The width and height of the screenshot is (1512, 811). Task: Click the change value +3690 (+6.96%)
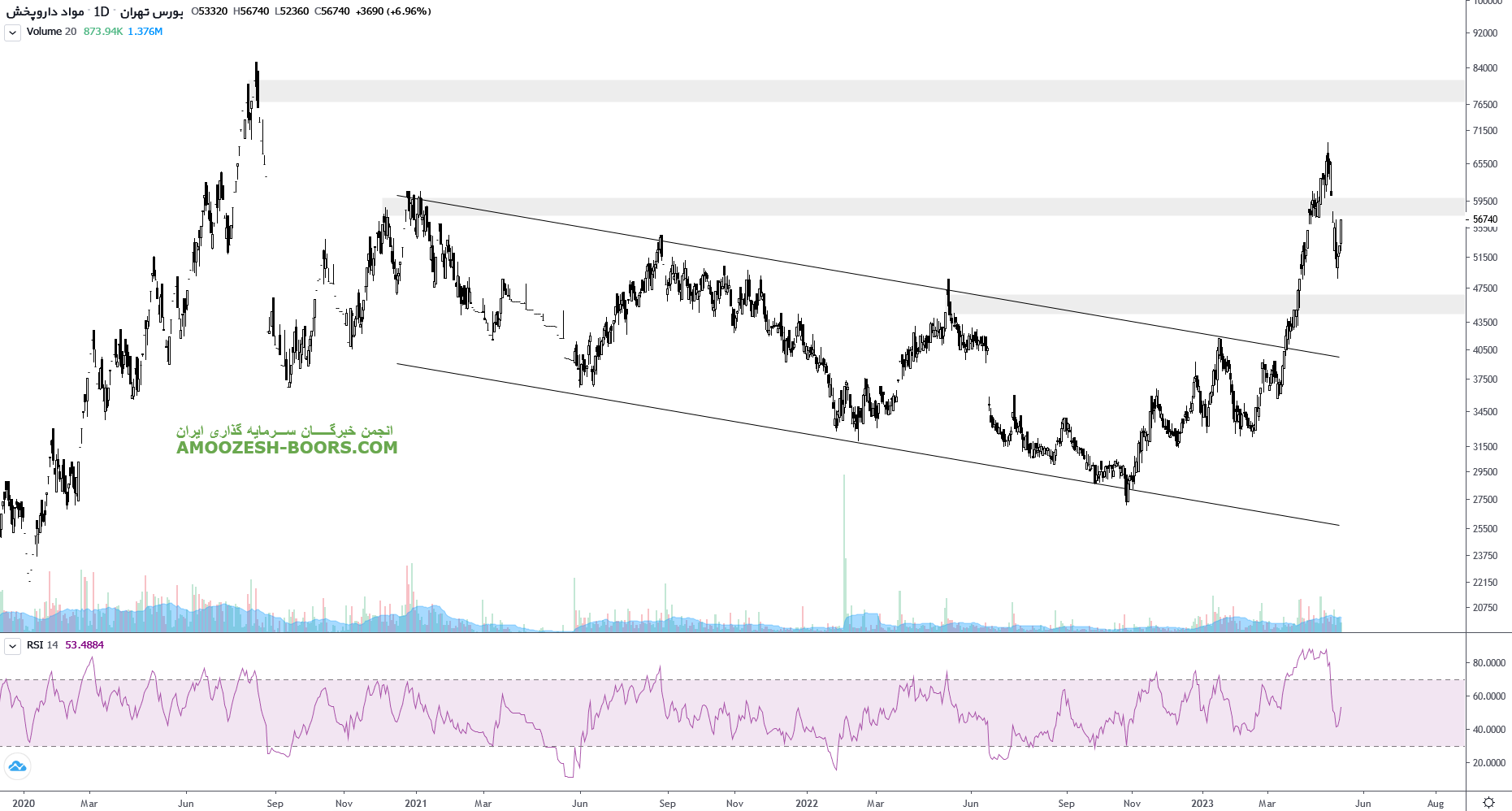(393, 11)
